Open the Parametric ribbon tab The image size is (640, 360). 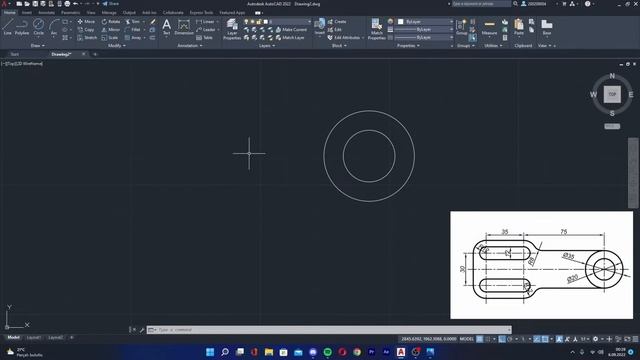[70, 13]
